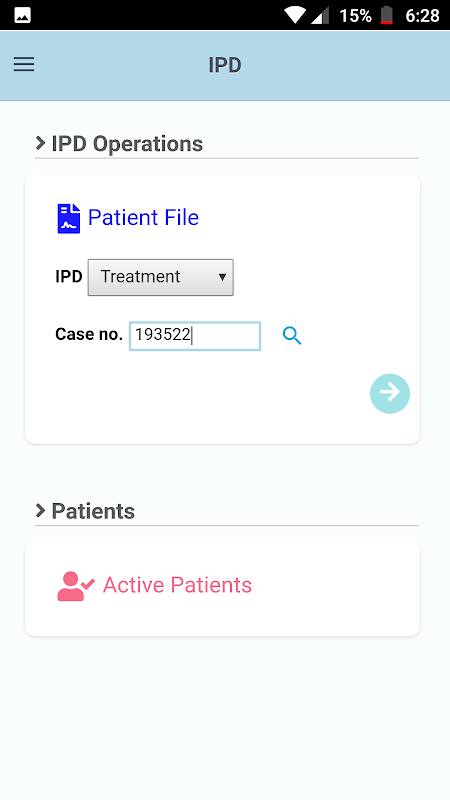Tap the magnifier search icon beside Case no.
This screenshot has height=800, width=450.
pyautogui.click(x=292, y=336)
